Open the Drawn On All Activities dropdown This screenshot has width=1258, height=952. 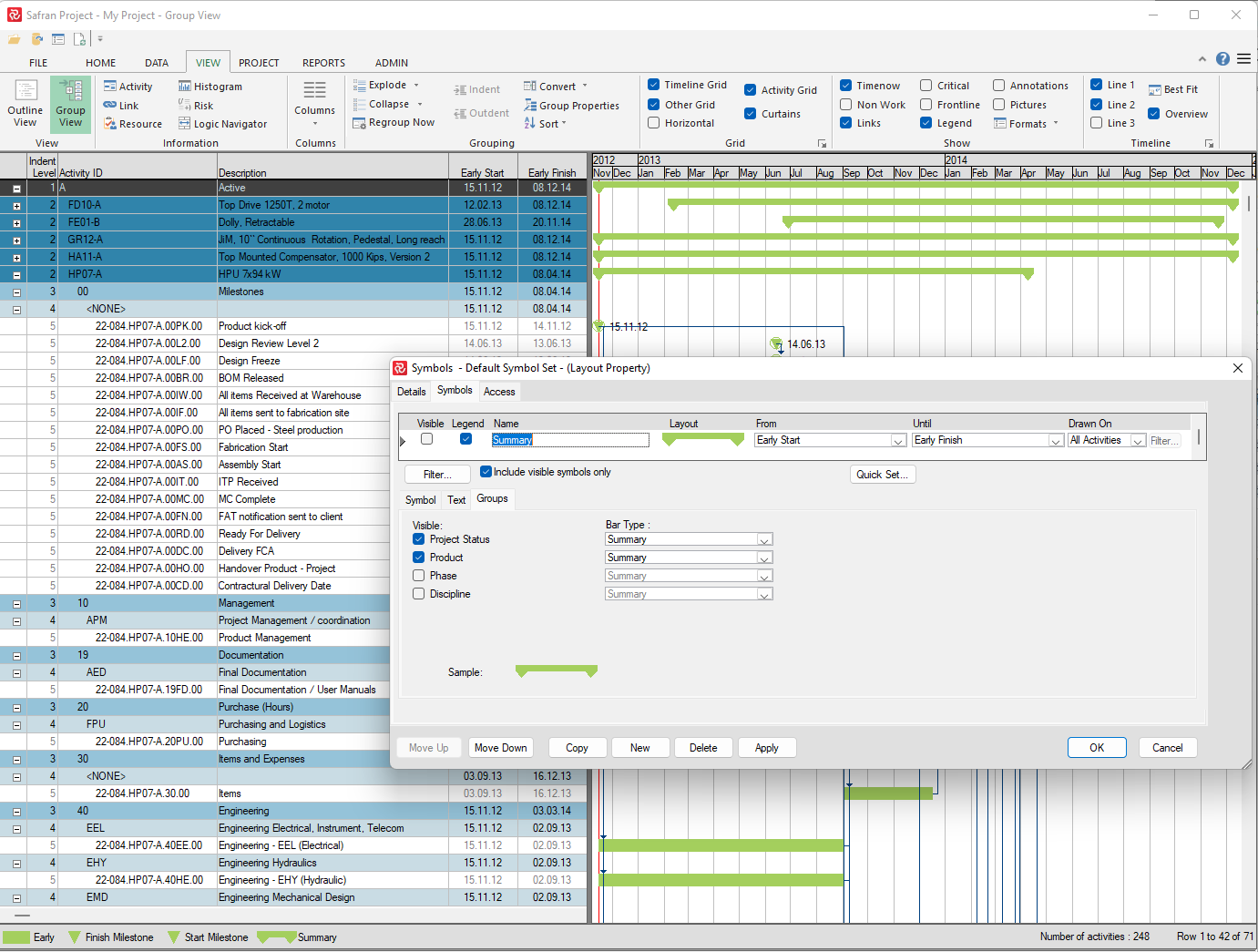1138,441
